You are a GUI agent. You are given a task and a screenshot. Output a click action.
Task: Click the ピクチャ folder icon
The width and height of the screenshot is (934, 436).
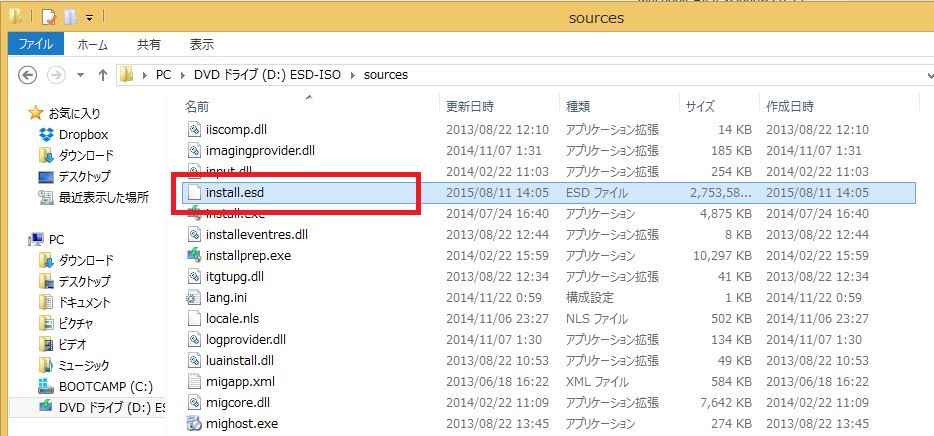[46, 323]
